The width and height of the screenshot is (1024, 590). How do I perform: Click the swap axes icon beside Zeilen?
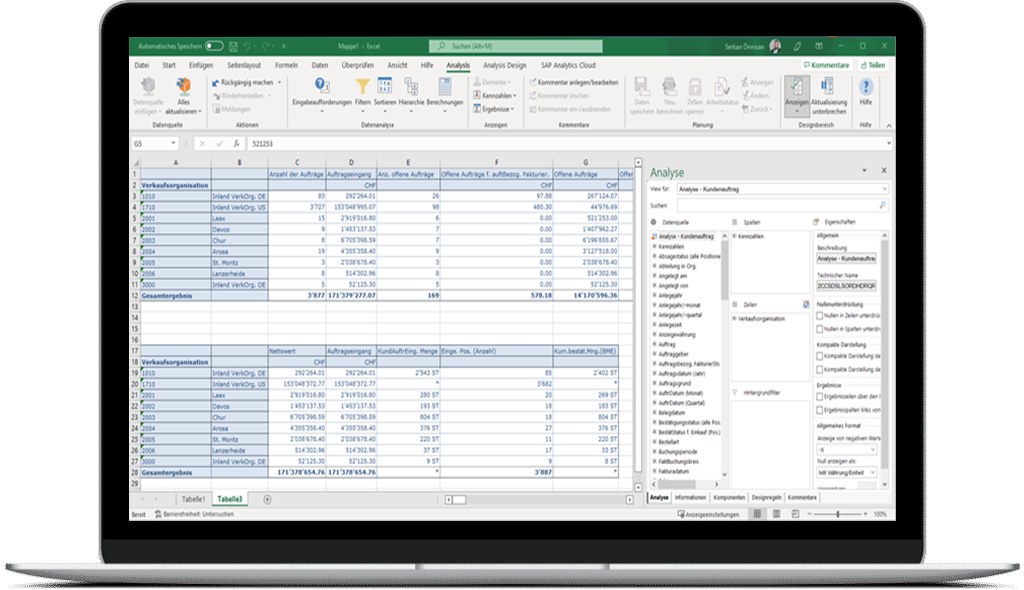[806, 304]
